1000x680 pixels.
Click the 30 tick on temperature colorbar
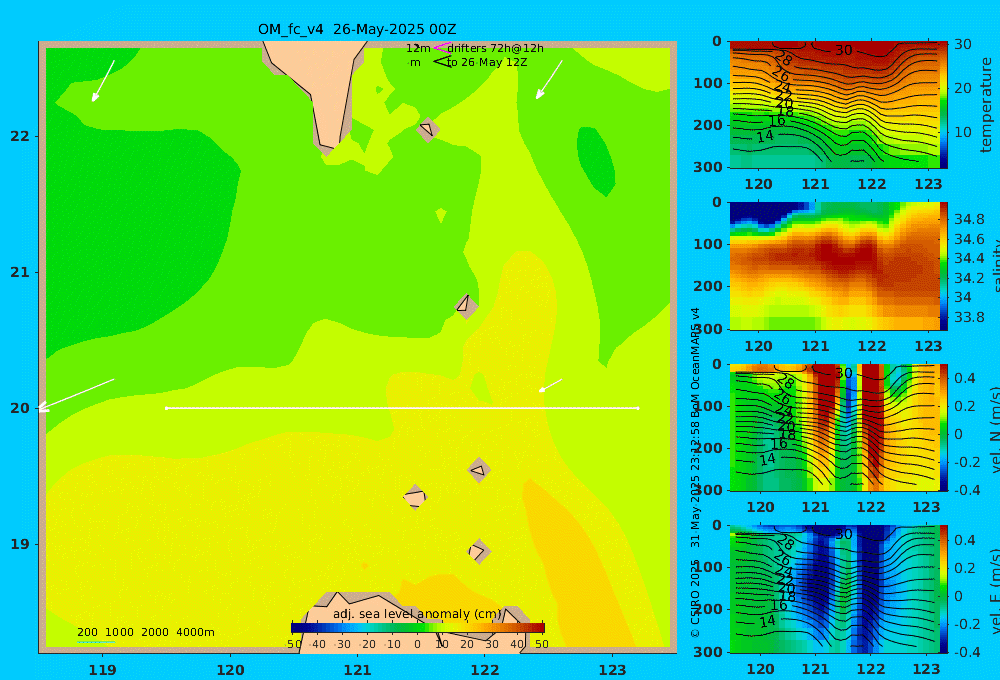(962, 44)
